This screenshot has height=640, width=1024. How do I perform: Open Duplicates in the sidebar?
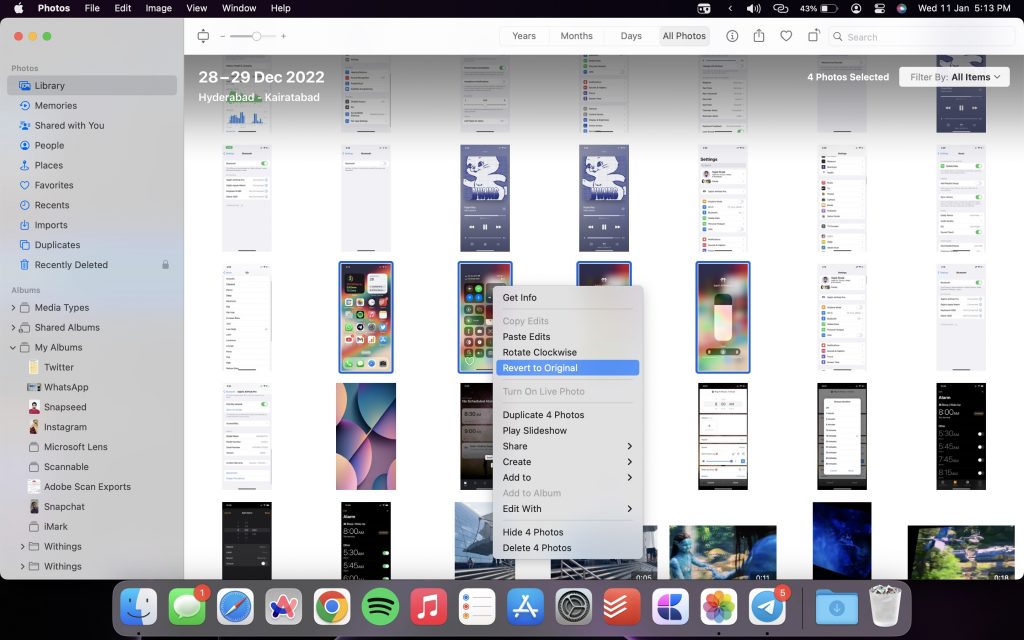point(57,245)
